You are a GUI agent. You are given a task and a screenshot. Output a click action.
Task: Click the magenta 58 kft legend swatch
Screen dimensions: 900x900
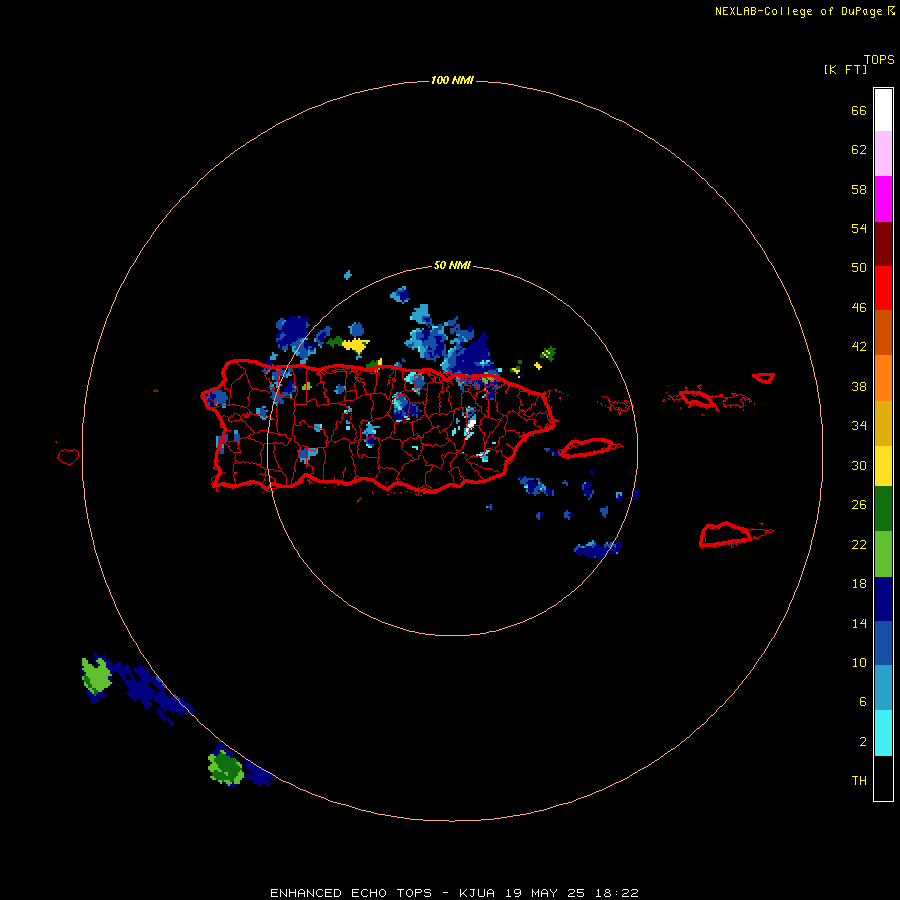(x=883, y=199)
